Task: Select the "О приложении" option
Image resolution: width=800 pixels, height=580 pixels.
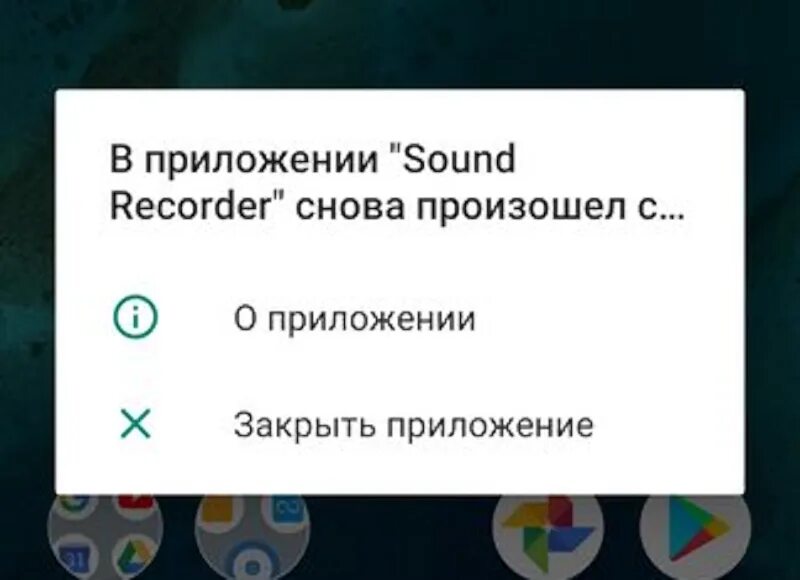Action: (x=399, y=317)
